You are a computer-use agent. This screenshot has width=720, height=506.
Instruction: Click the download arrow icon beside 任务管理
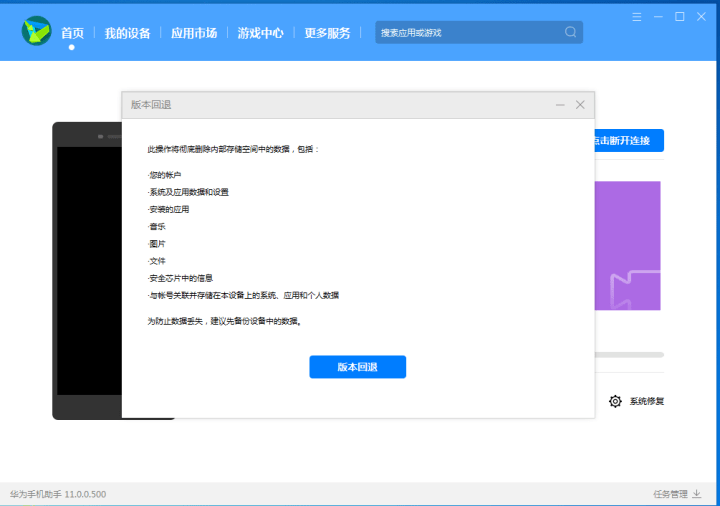[697, 494]
